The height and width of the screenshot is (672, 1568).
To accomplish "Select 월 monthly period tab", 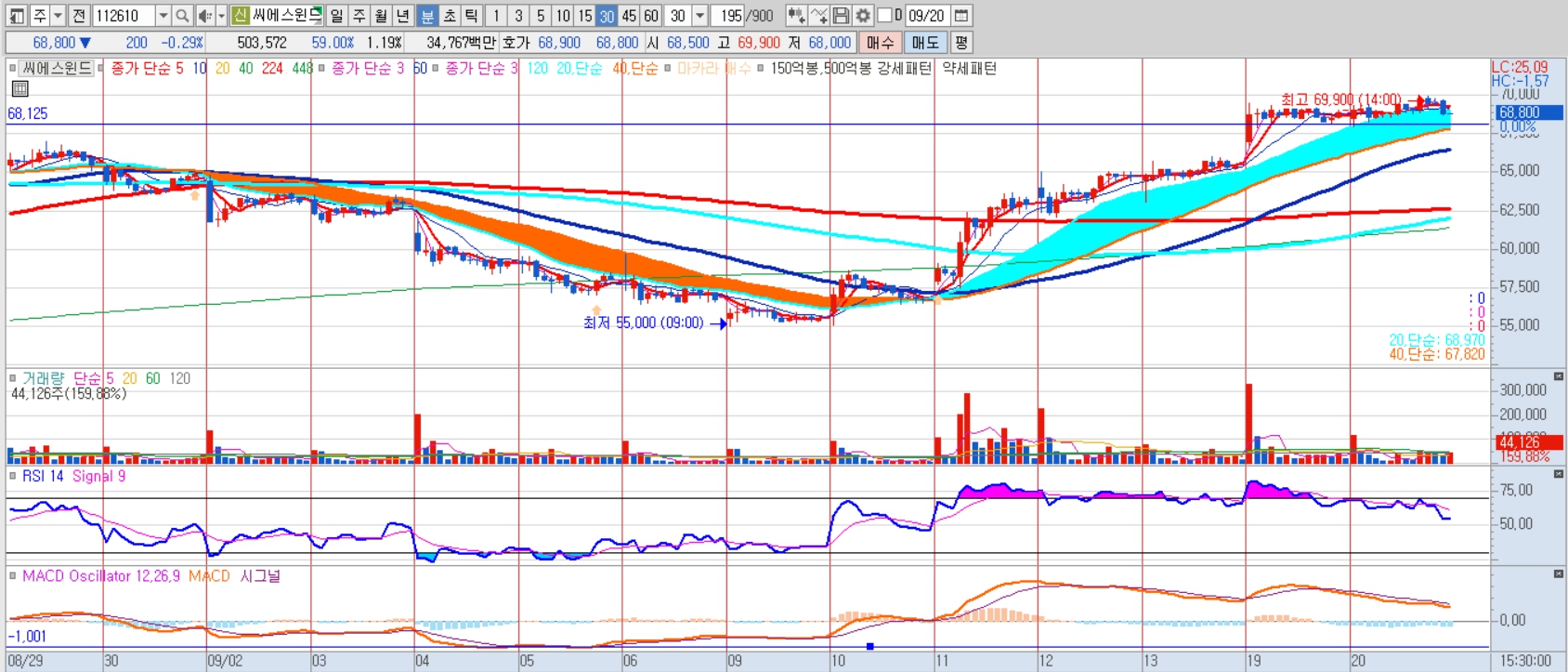I will [x=381, y=16].
